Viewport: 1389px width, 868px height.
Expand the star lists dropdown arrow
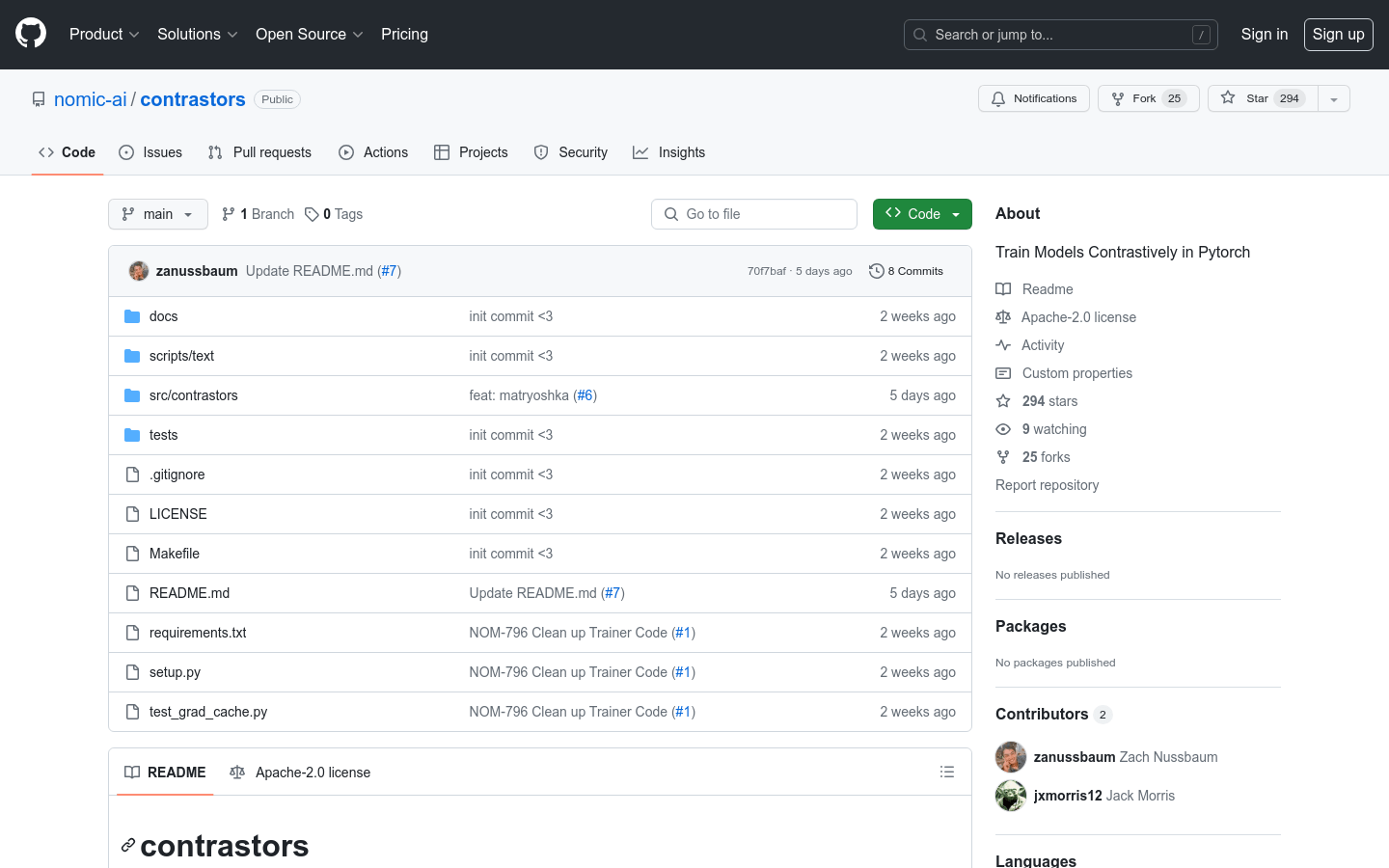[1334, 98]
